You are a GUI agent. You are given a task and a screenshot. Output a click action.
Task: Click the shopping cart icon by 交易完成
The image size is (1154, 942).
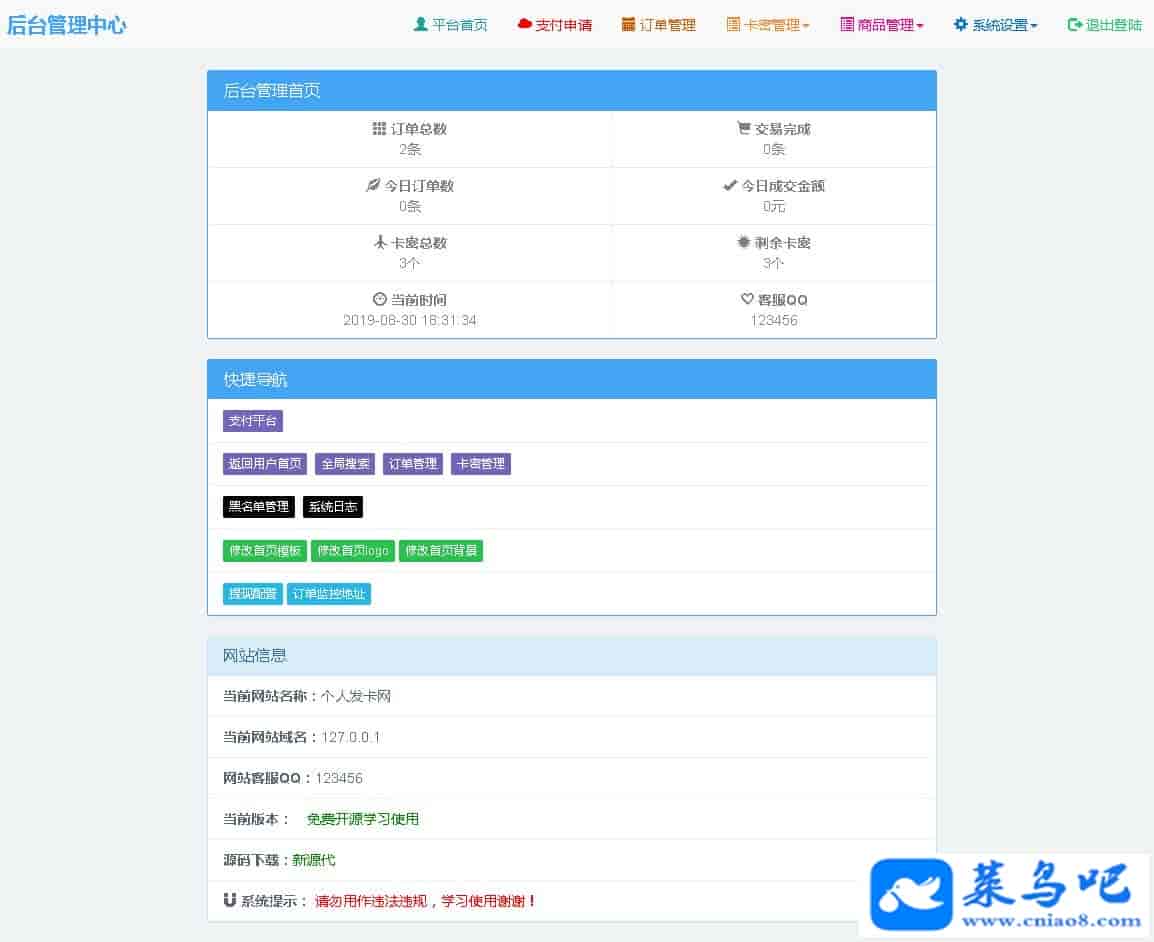(743, 129)
